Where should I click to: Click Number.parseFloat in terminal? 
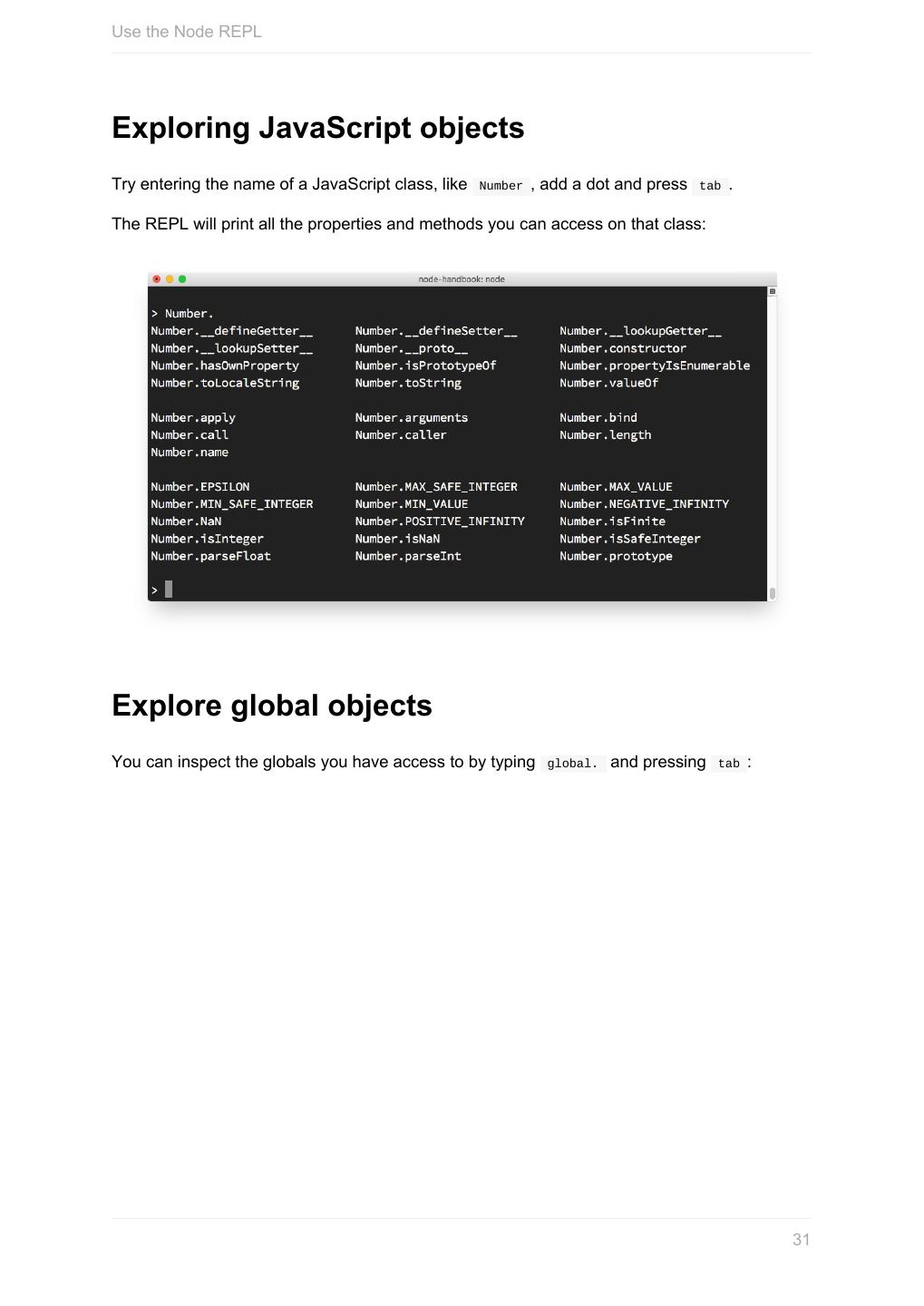tap(211, 556)
